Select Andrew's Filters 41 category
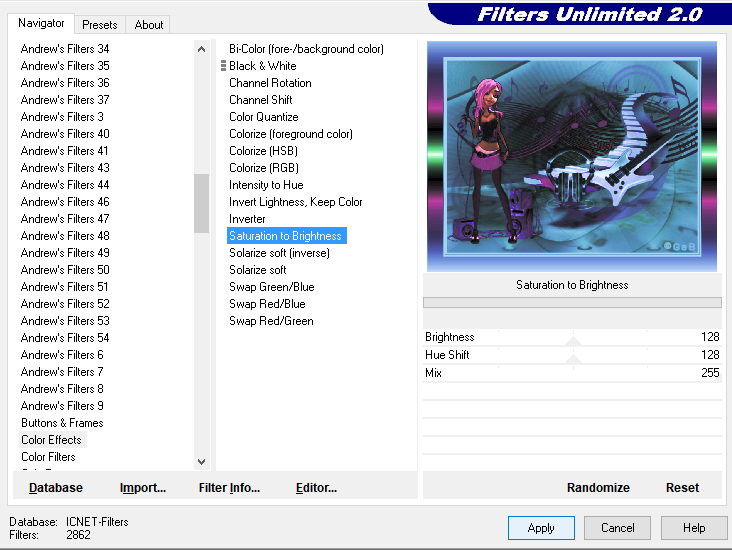The width and height of the screenshot is (732, 550). click(x=64, y=151)
